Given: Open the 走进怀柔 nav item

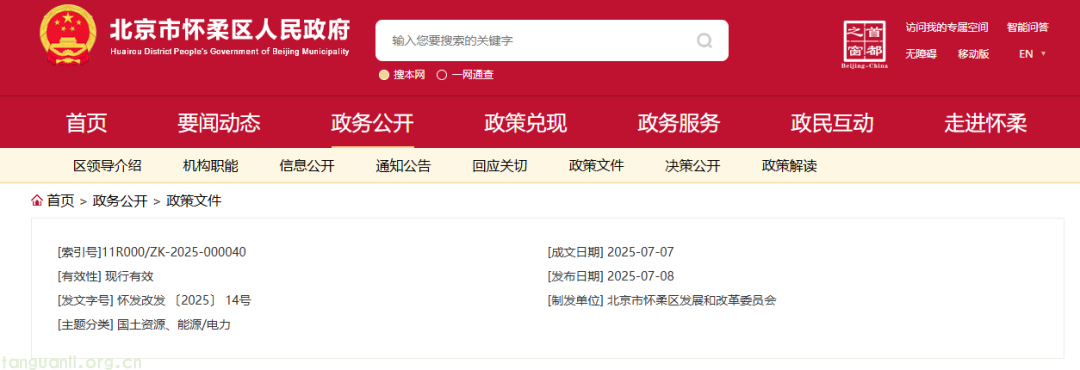Looking at the screenshot, I should point(986,123).
